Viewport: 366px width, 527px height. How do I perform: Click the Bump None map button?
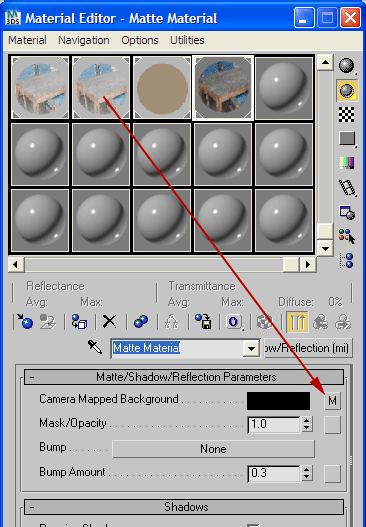coord(213,449)
